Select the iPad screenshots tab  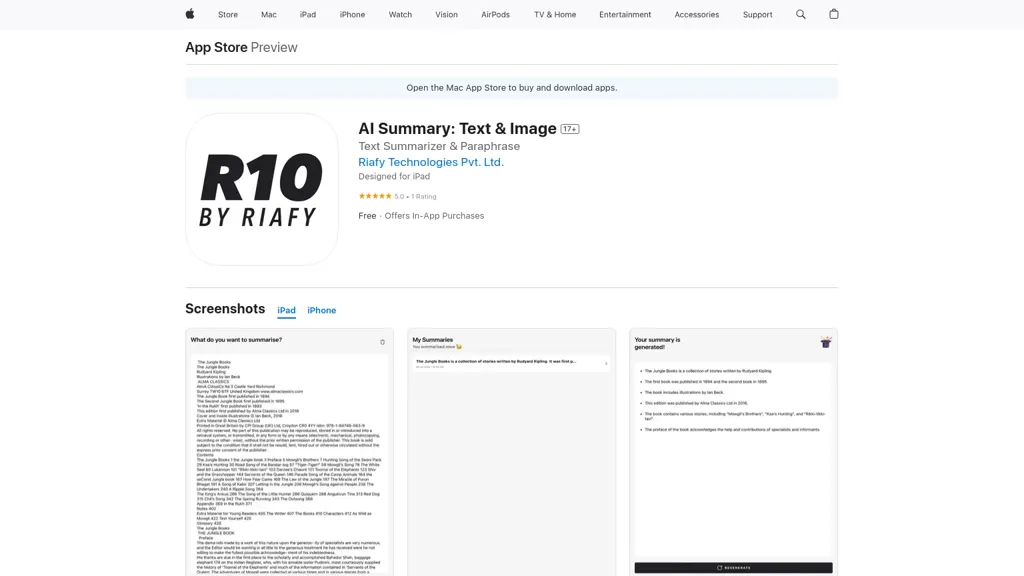(286, 310)
